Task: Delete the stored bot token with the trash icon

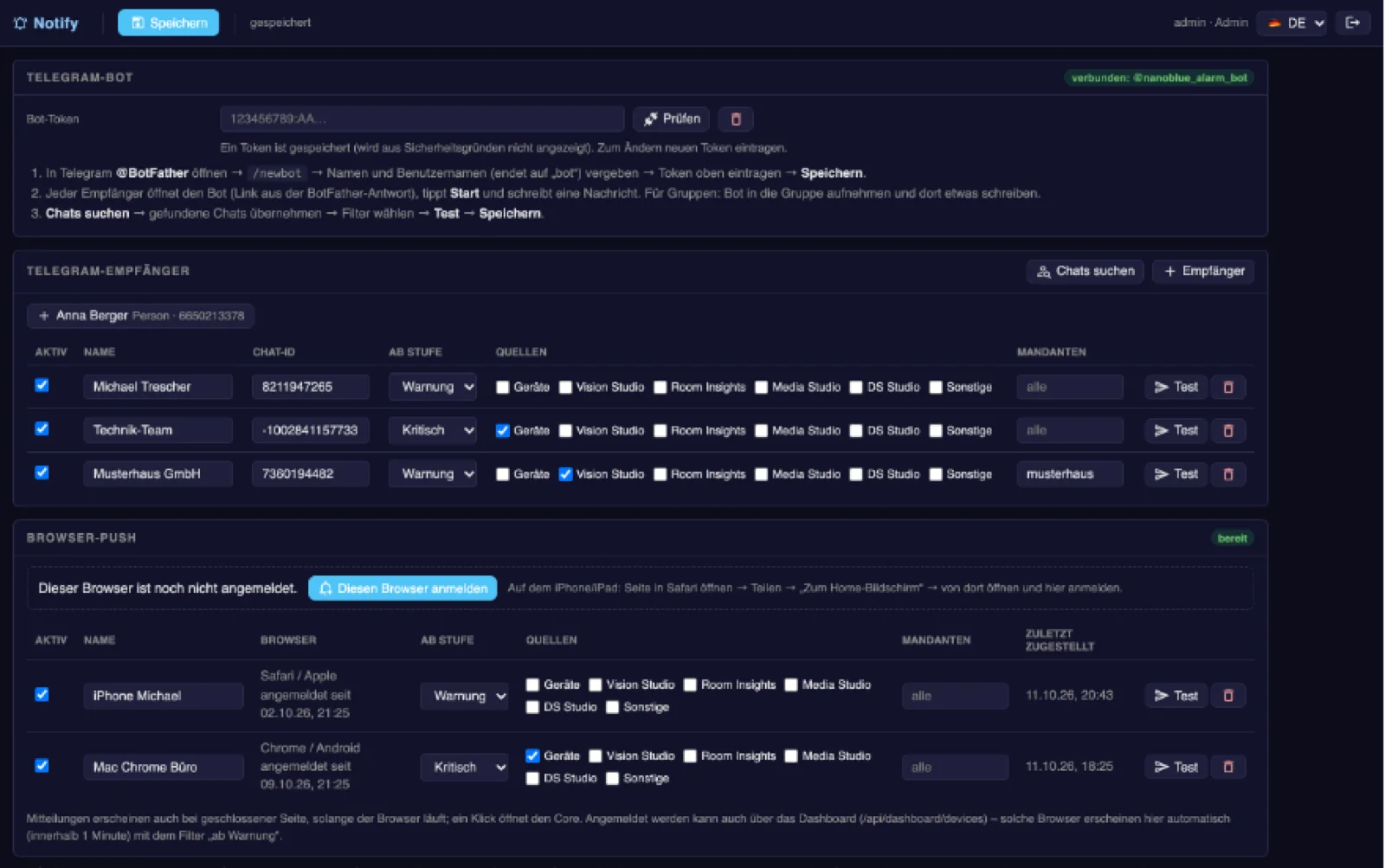Action: coord(736,119)
